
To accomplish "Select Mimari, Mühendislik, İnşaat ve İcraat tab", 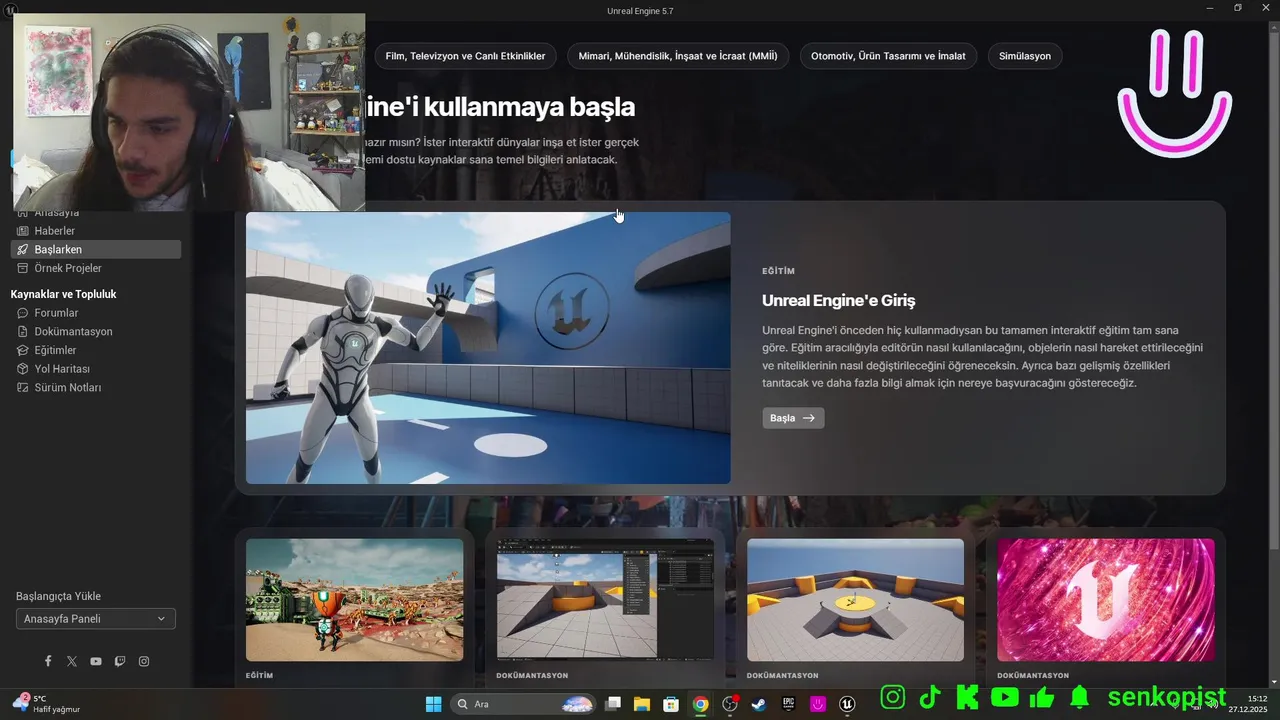I will point(678,56).
